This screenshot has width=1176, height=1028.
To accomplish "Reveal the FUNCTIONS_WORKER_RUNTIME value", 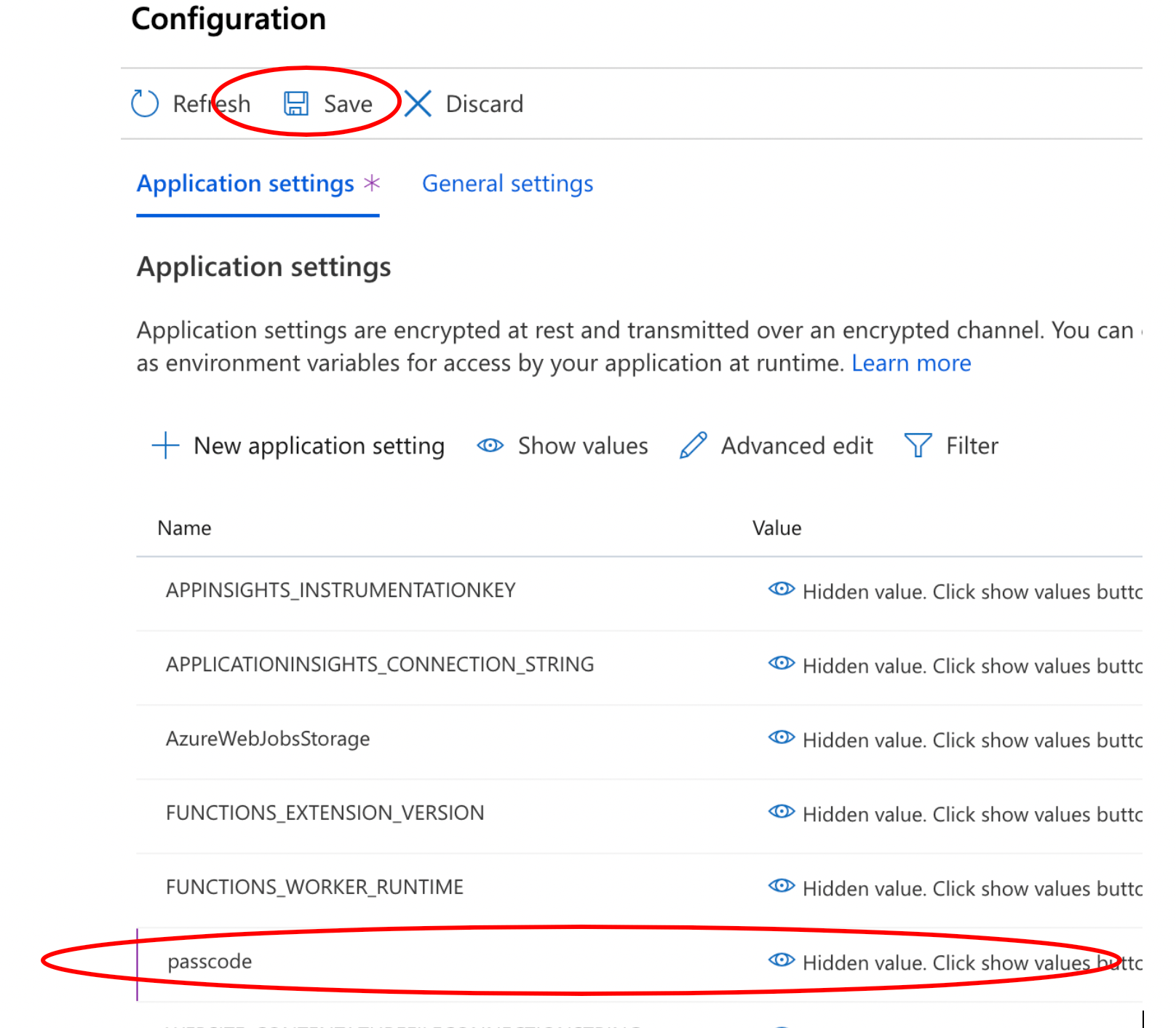I will (x=781, y=886).
